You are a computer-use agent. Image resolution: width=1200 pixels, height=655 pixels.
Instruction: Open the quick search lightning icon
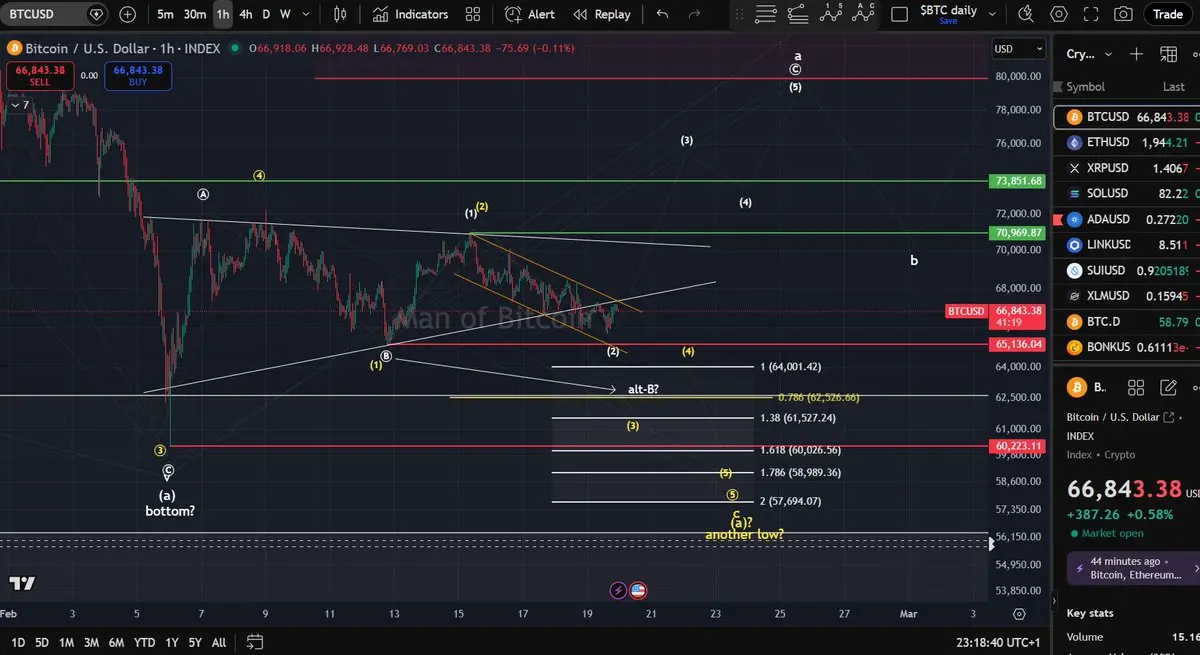click(x=1026, y=14)
